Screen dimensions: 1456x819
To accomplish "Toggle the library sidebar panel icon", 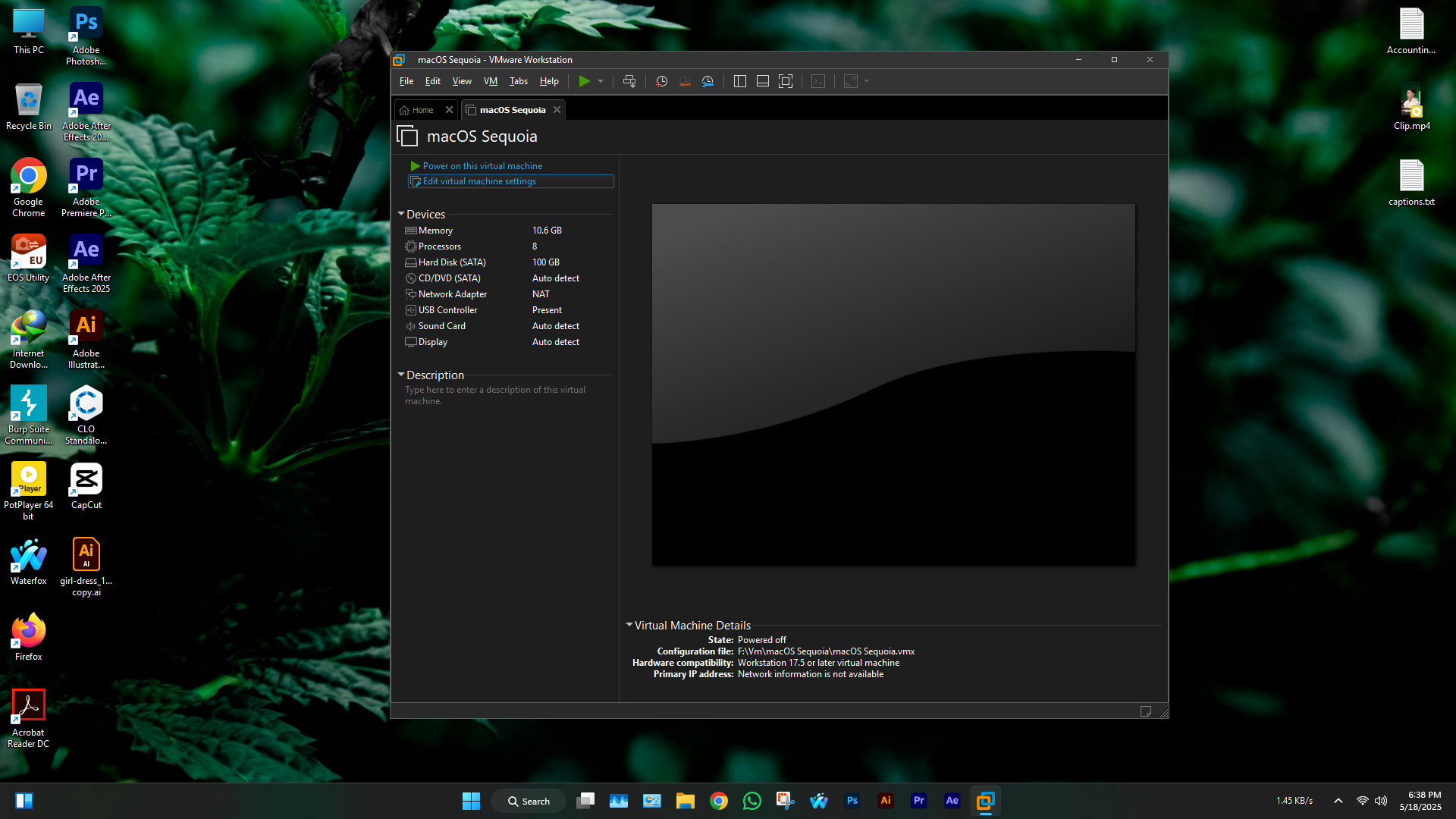I will click(x=740, y=81).
